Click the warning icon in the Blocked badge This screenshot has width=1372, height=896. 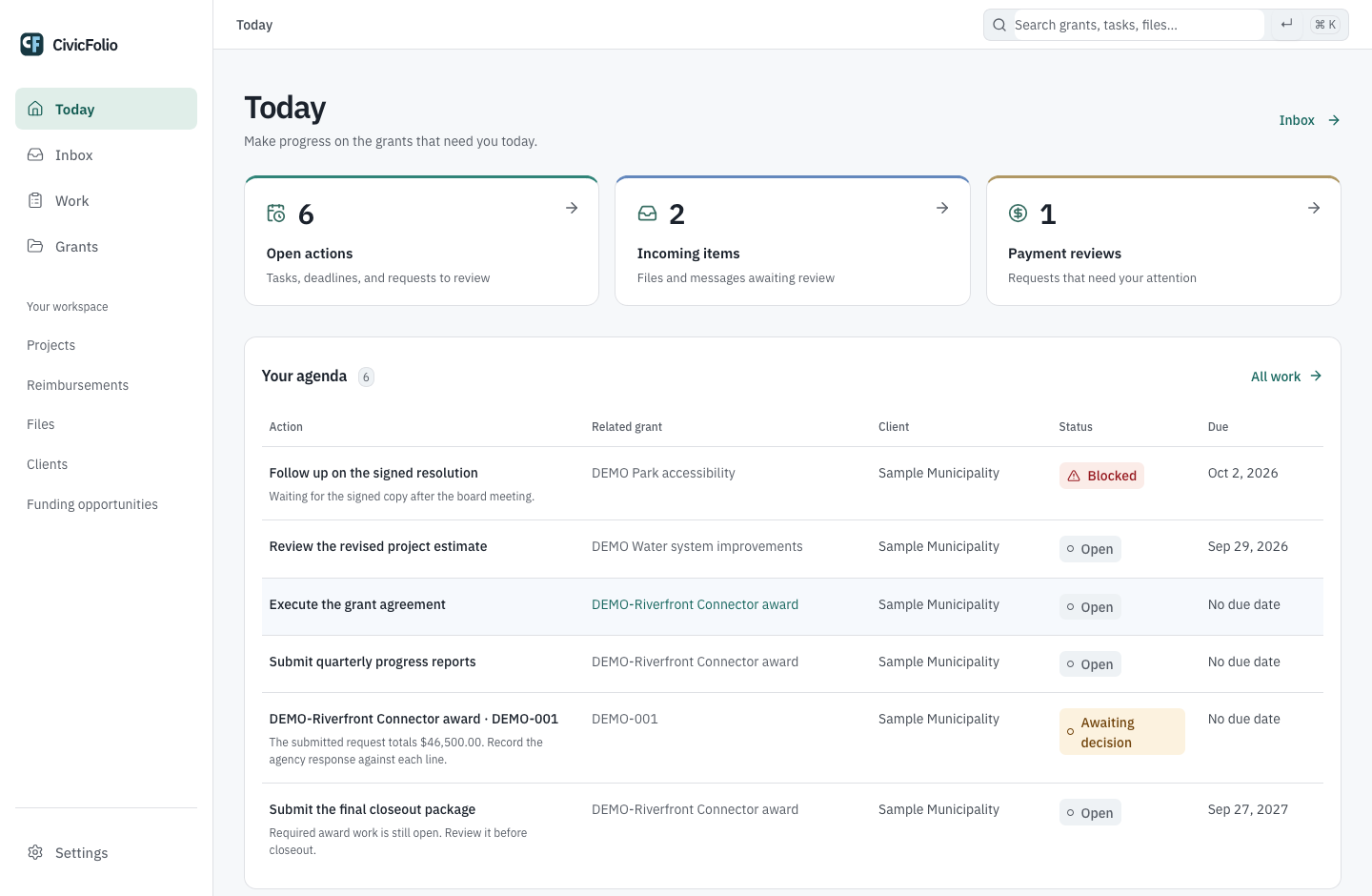pyautogui.click(x=1074, y=476)
